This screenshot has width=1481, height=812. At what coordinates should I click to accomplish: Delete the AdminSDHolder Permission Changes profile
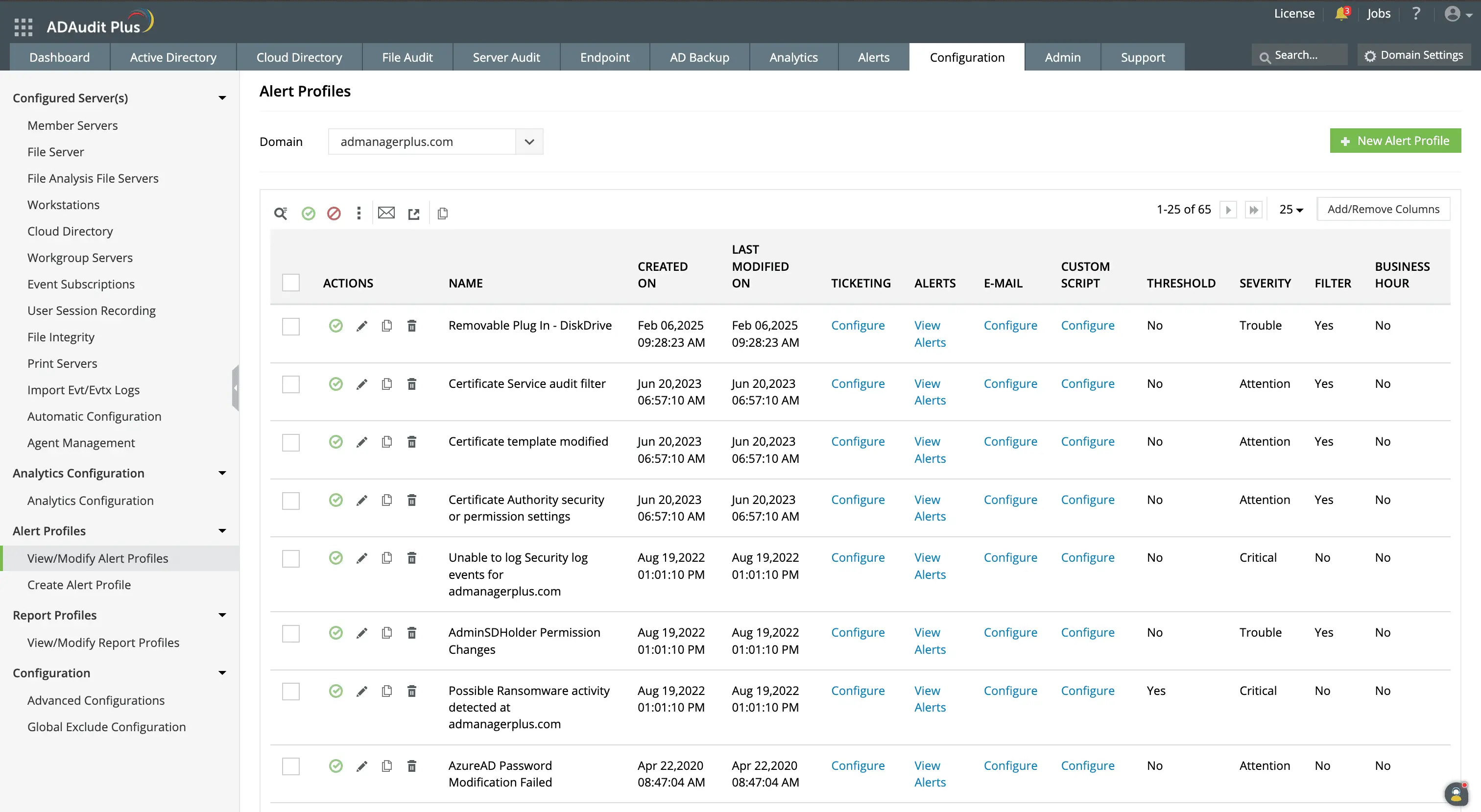tap(412, 633)
